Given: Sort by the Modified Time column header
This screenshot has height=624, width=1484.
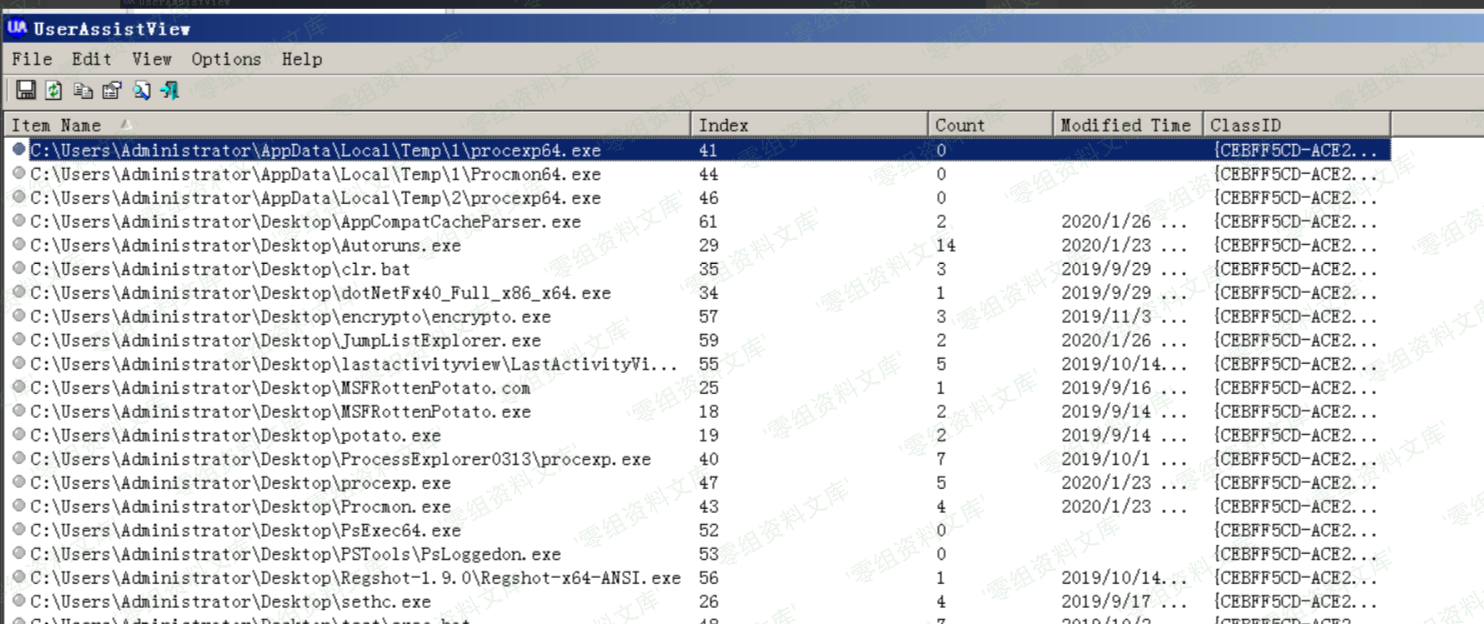Looking at the screenshot, I should (x=1125, y=125).
